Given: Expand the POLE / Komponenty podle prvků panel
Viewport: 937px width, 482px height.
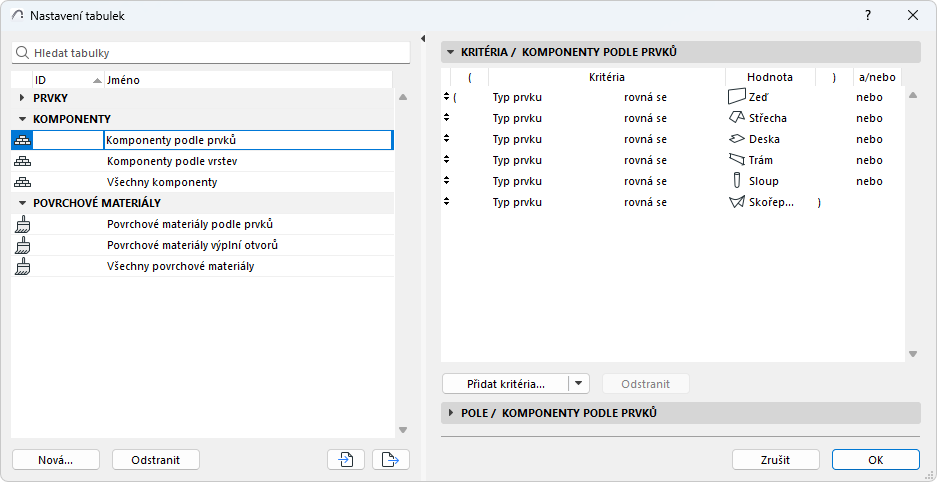Looking at the screenshot, I should coord(451,413).
